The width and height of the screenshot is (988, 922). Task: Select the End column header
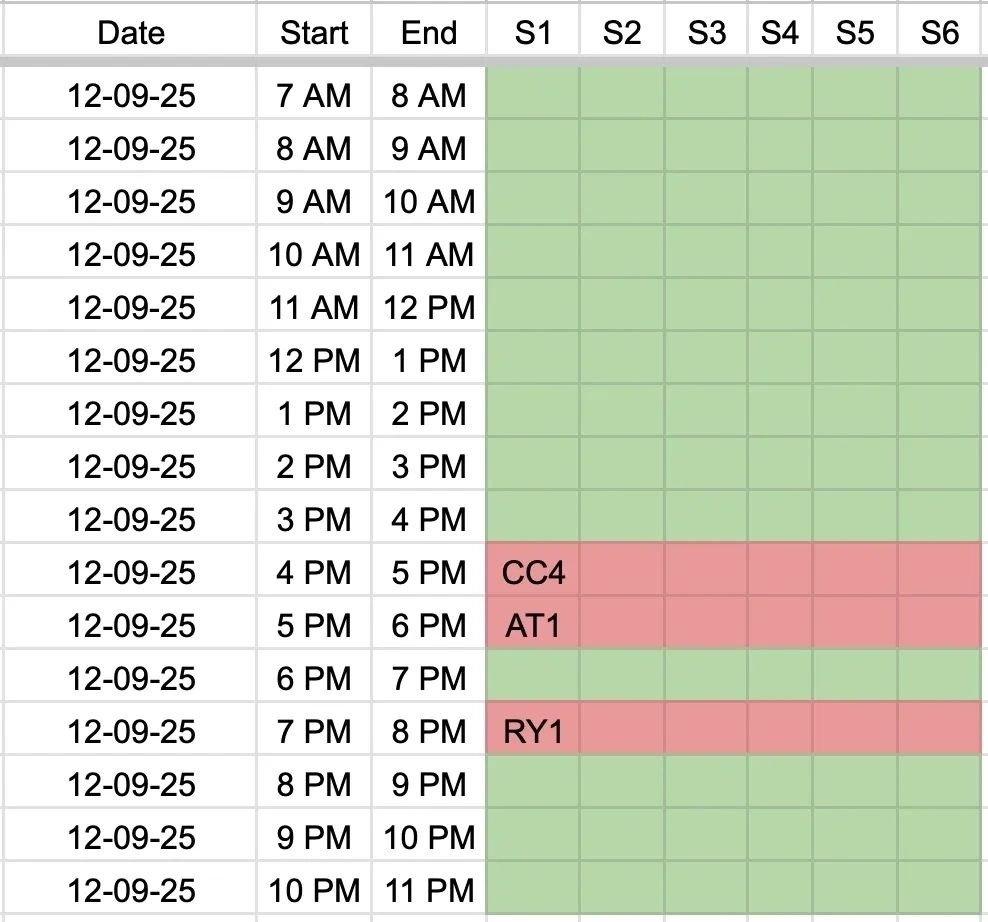(x=429, y=33)
